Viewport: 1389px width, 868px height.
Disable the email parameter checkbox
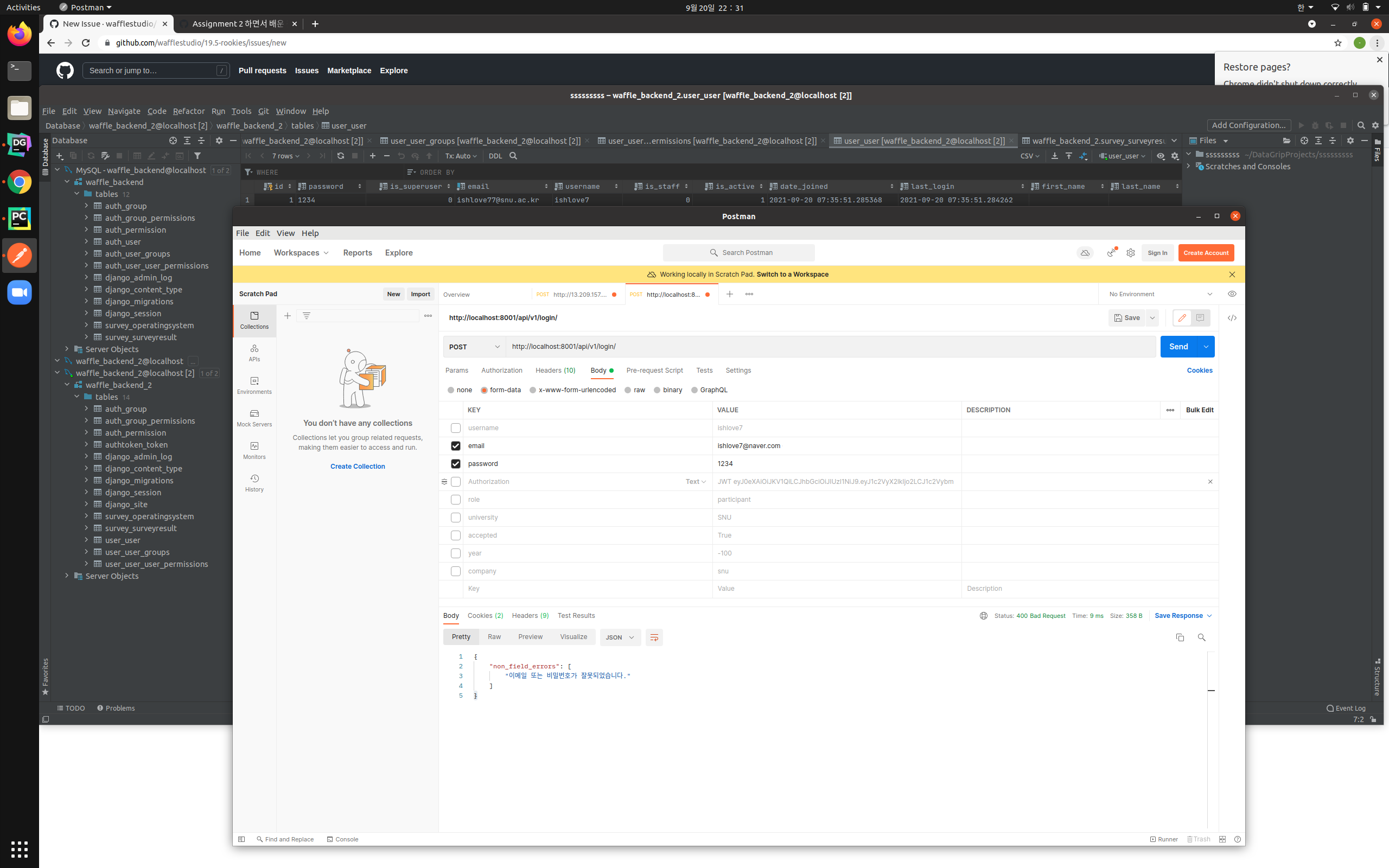(455, 445)
